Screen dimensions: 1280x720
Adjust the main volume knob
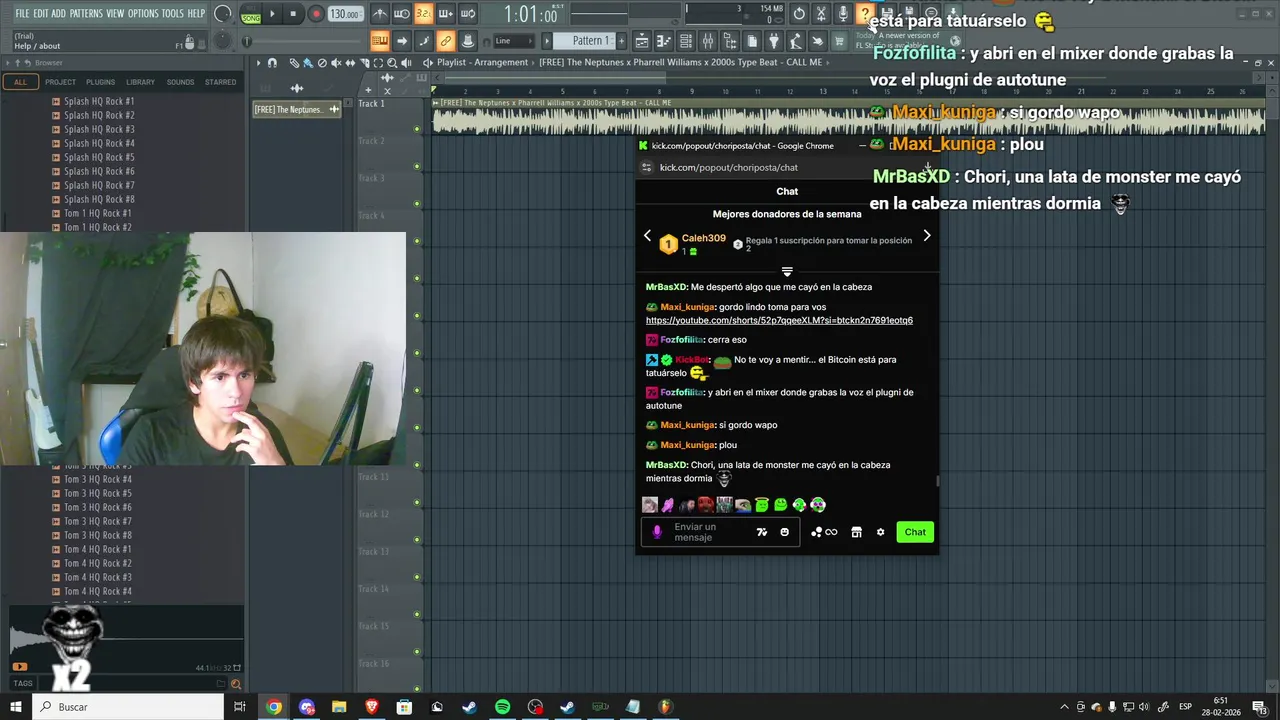(222, 14)
